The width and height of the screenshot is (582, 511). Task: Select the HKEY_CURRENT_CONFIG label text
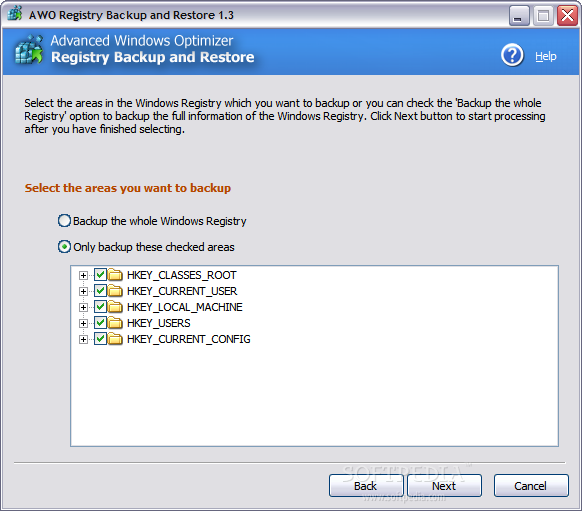(189, 339)
